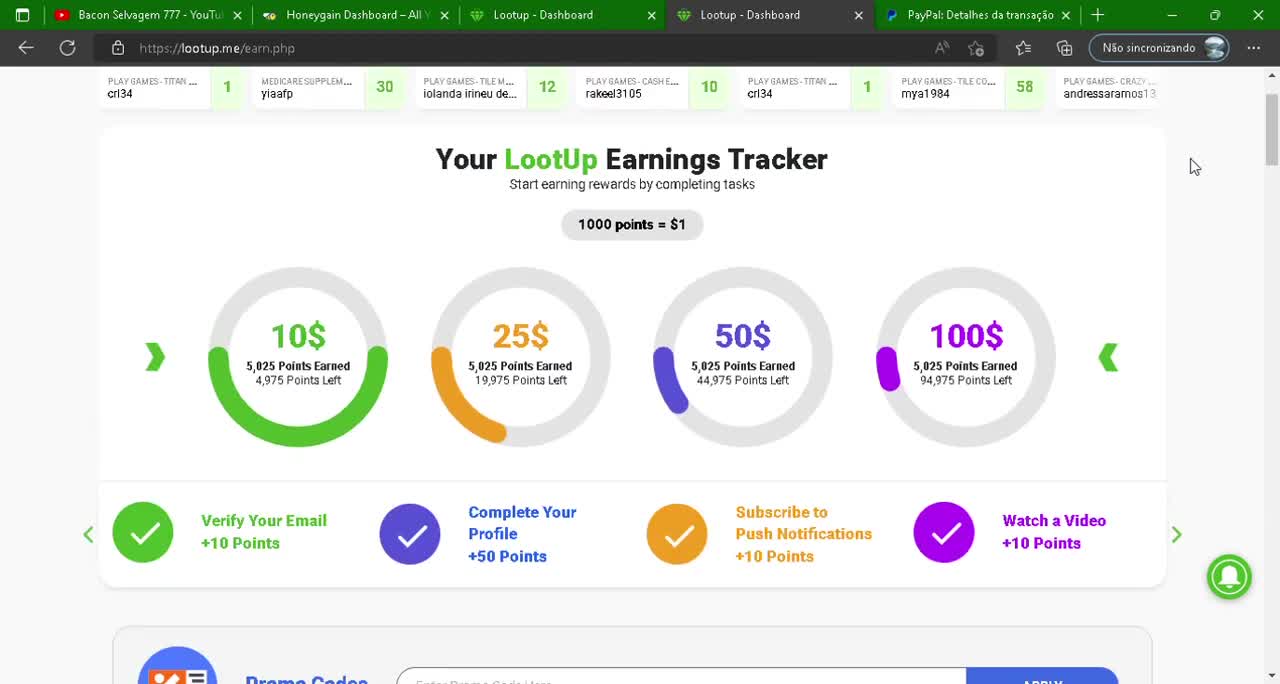1280x684 pixels.
Task: Click the yiaafp Medicare Supplement ticker entry
Action: 328,87
